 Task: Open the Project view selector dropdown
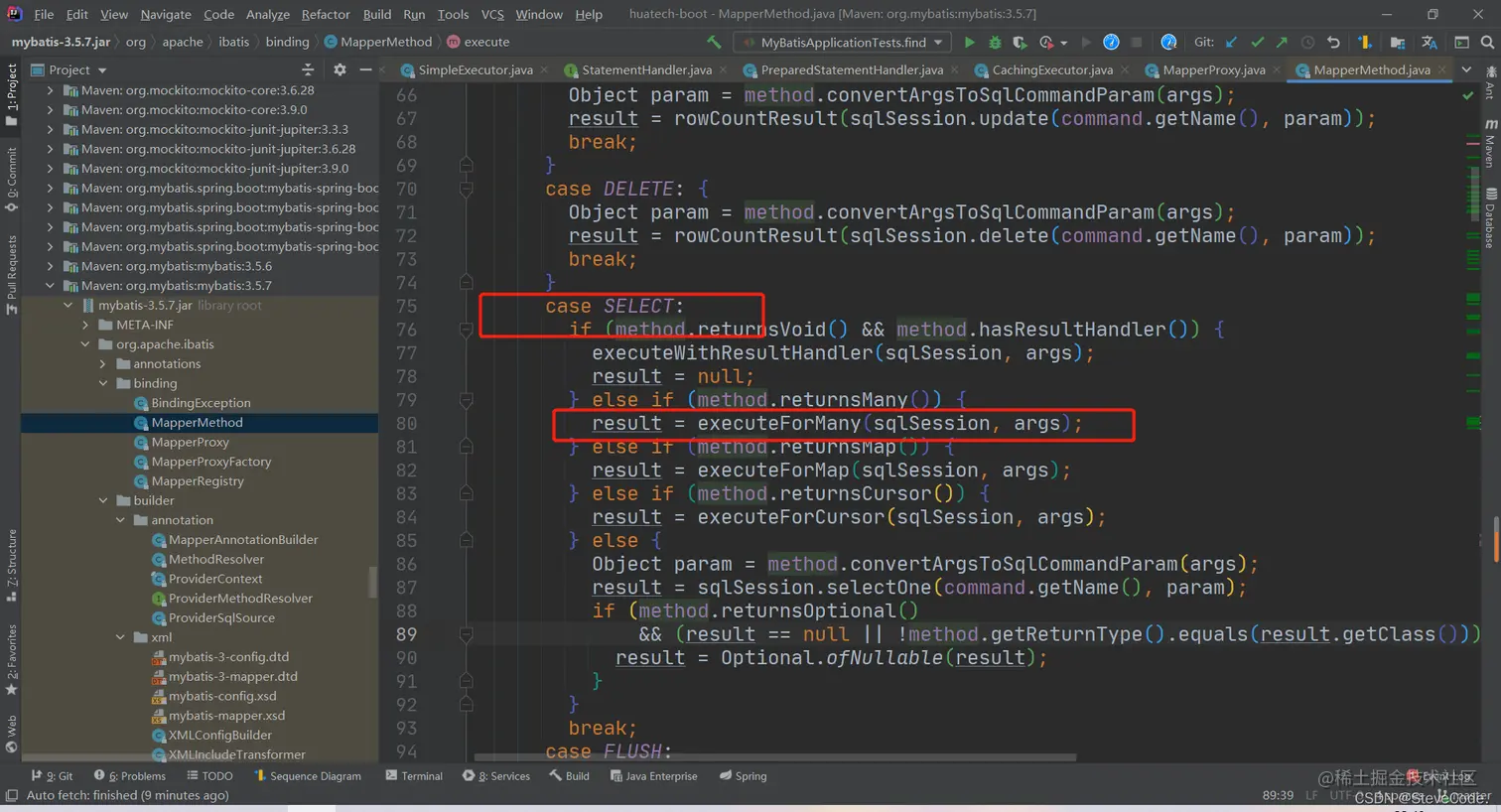(x=68, y=69)
